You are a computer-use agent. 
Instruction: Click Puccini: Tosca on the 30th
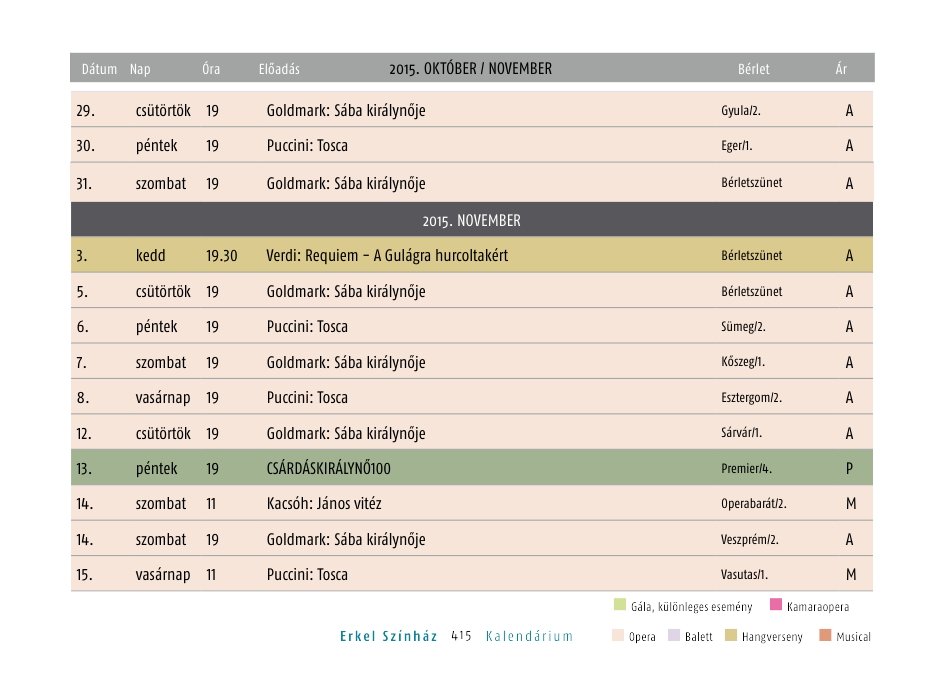click(307, 146)
